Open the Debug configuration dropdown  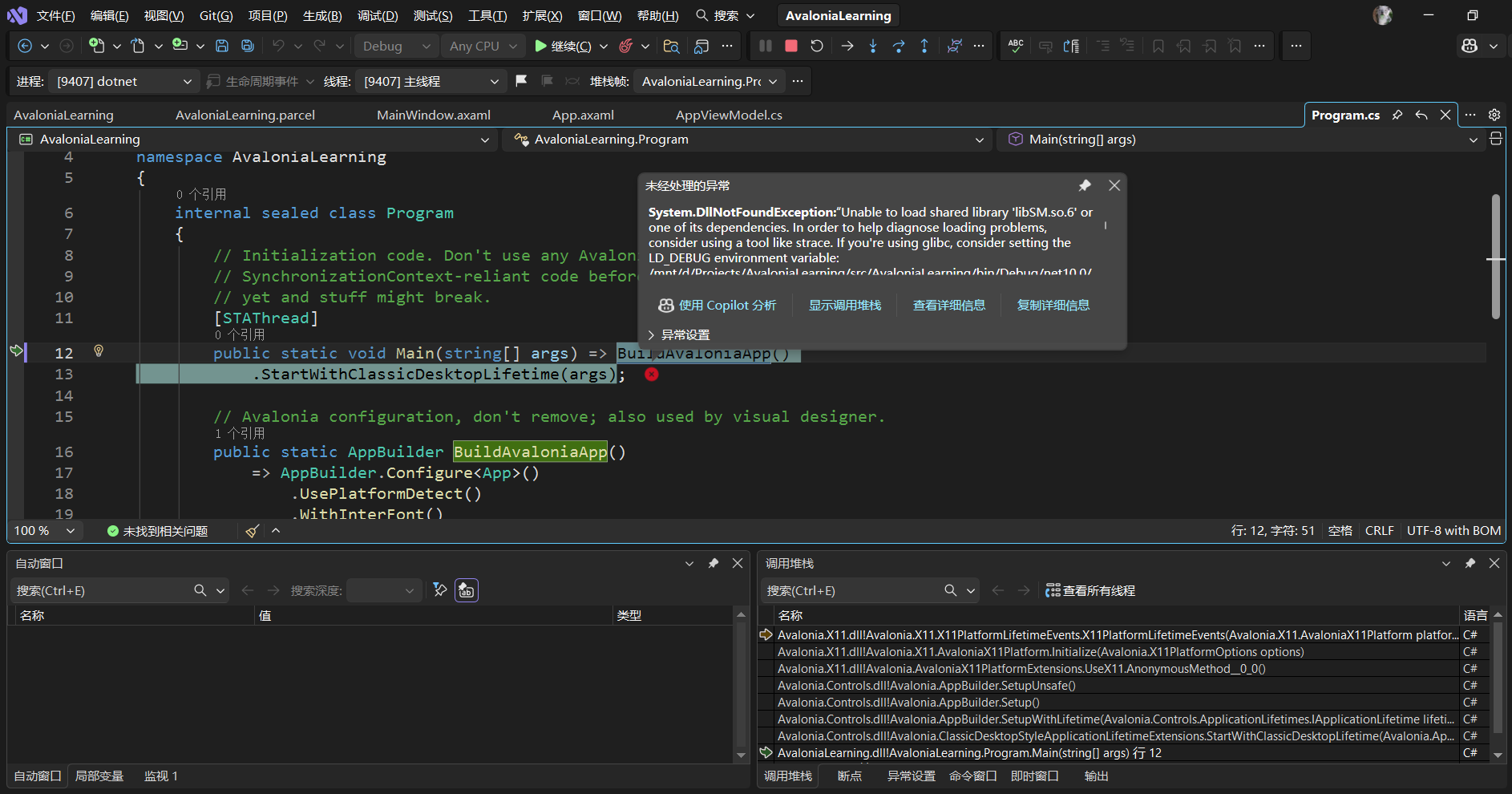pyautogui.click(x=397, y=47)
